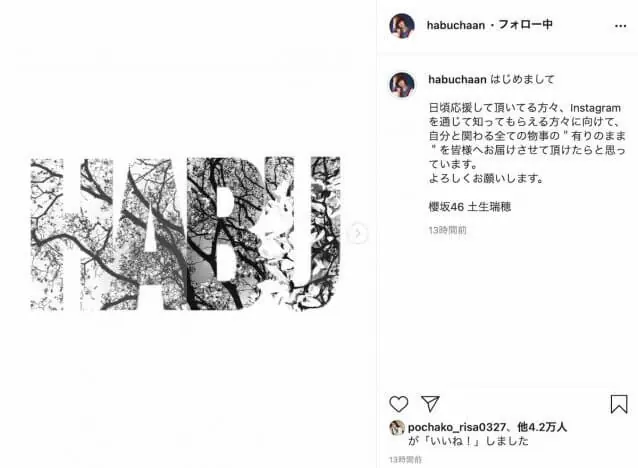
Task: Click habuchaan username in caption
Action: (x=457, y=79)
